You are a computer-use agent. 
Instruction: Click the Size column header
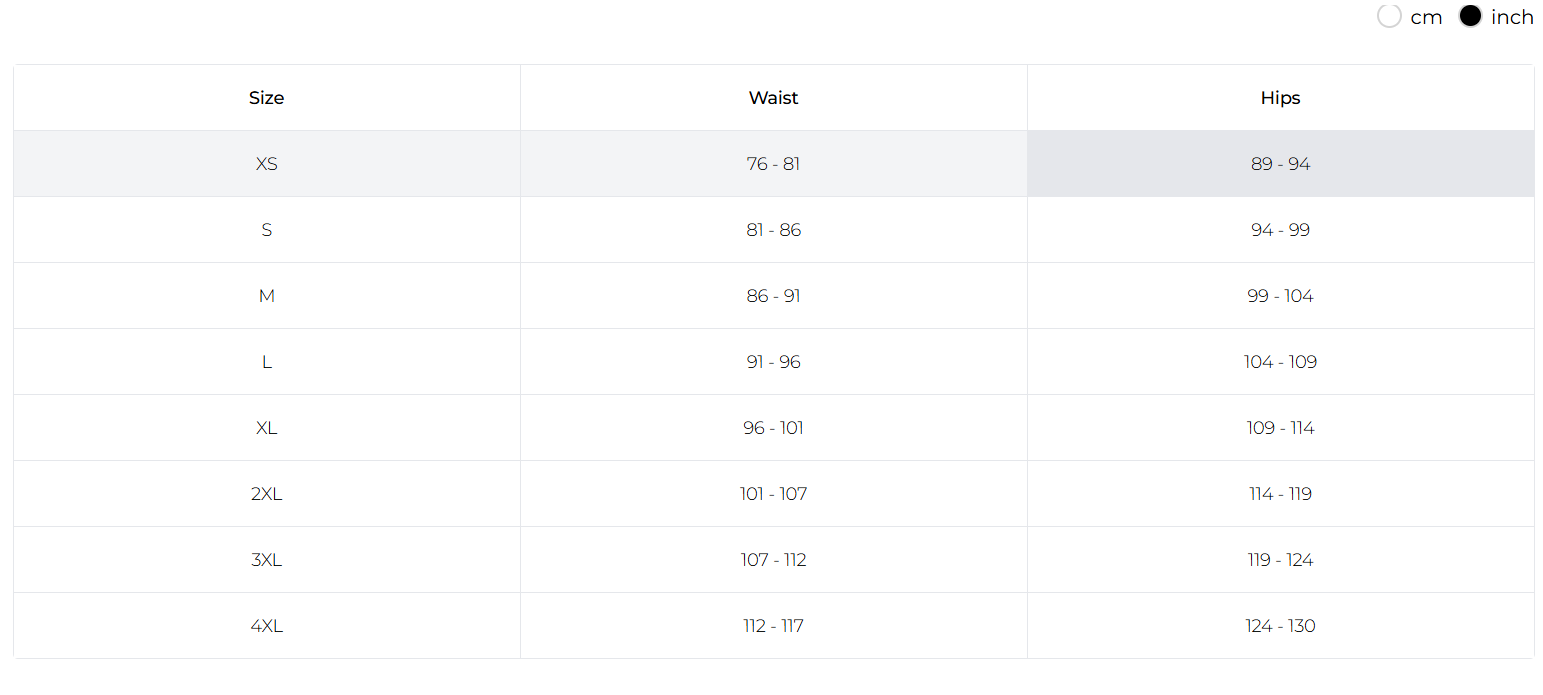click(267, 98)
